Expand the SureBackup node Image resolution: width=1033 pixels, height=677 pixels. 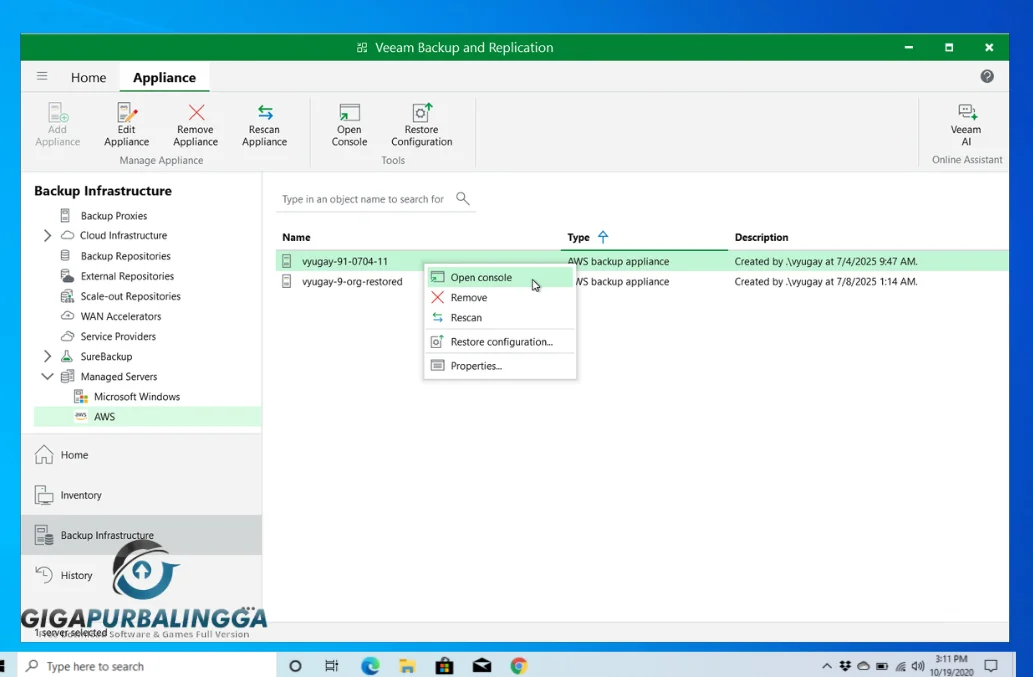pyautogui.click(x=47, y=356)
